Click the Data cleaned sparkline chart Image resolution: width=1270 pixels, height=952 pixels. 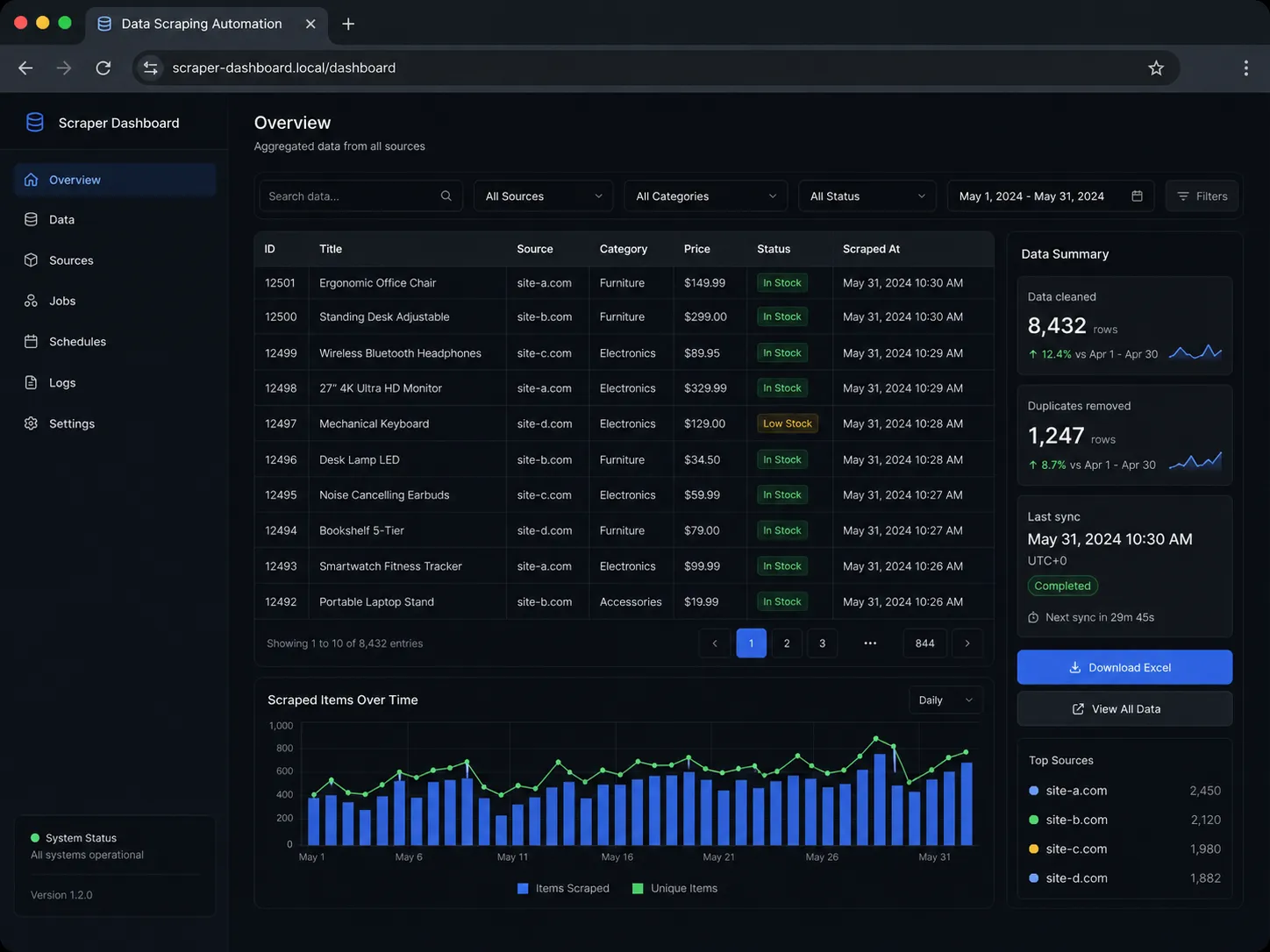point(1195,352)
